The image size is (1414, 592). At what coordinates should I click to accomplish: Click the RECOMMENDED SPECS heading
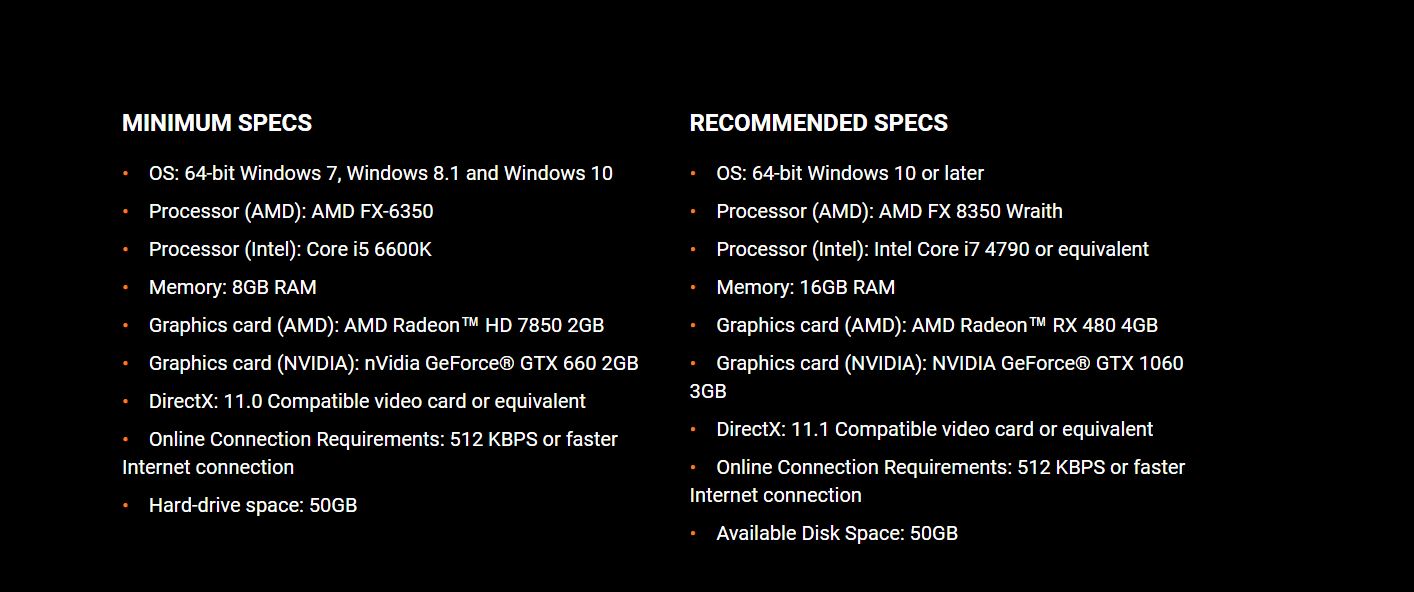click(819, 123)
